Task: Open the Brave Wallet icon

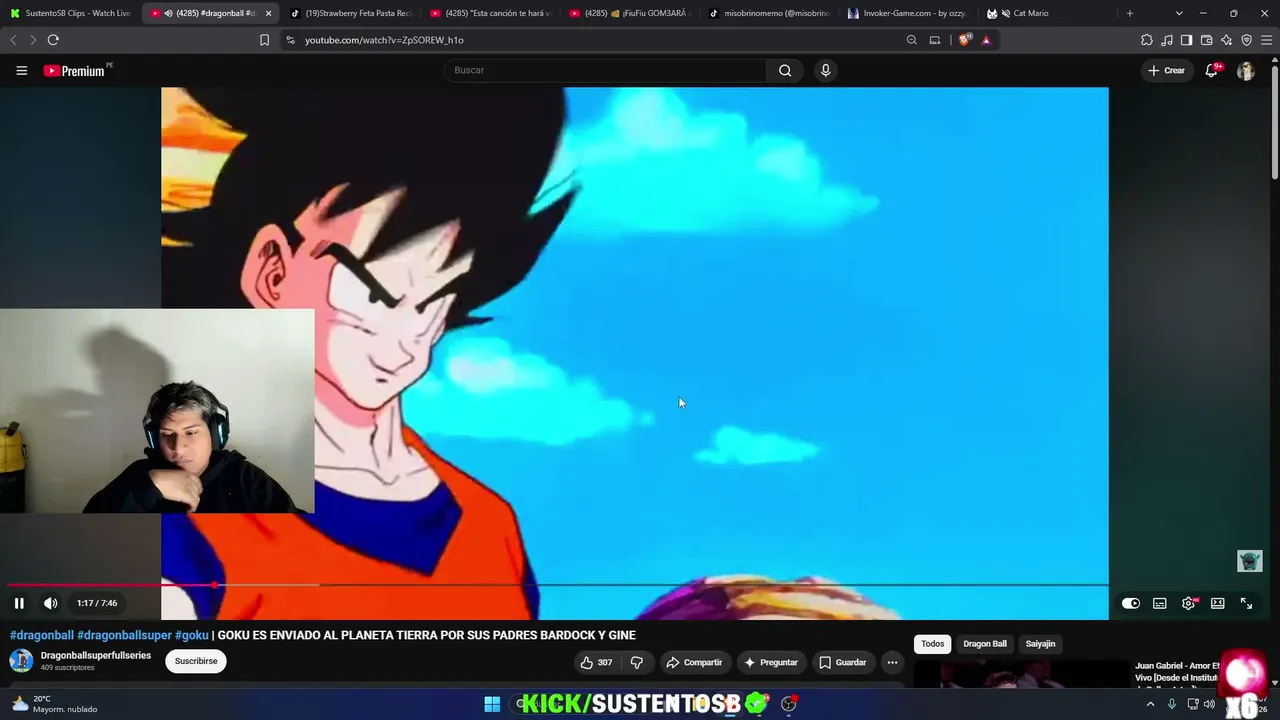Action: (1207, 40)
